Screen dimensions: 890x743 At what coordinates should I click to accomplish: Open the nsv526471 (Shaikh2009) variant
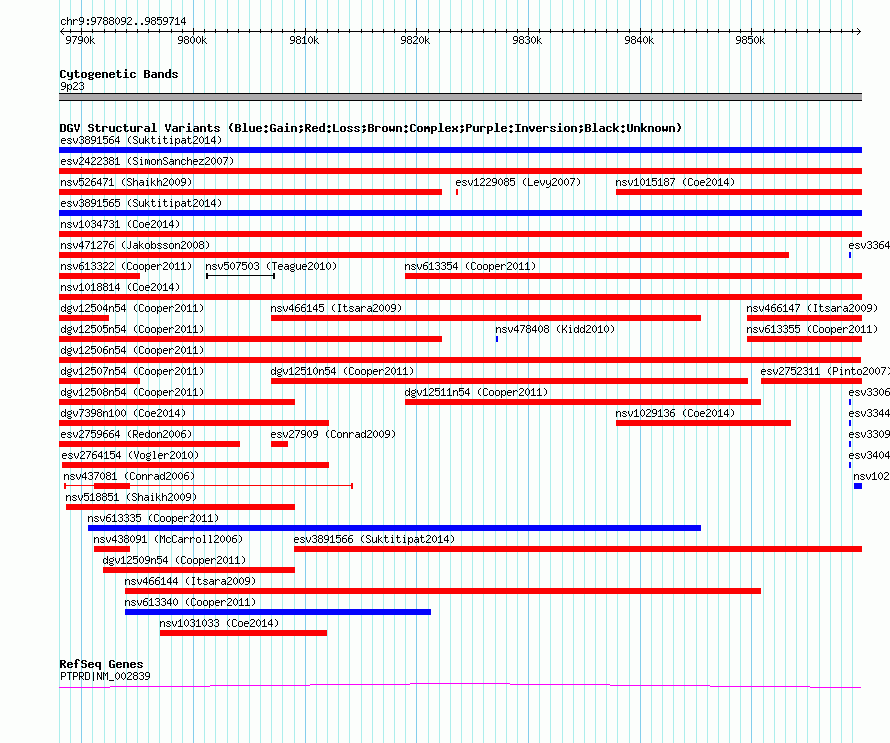click(126, 182)
